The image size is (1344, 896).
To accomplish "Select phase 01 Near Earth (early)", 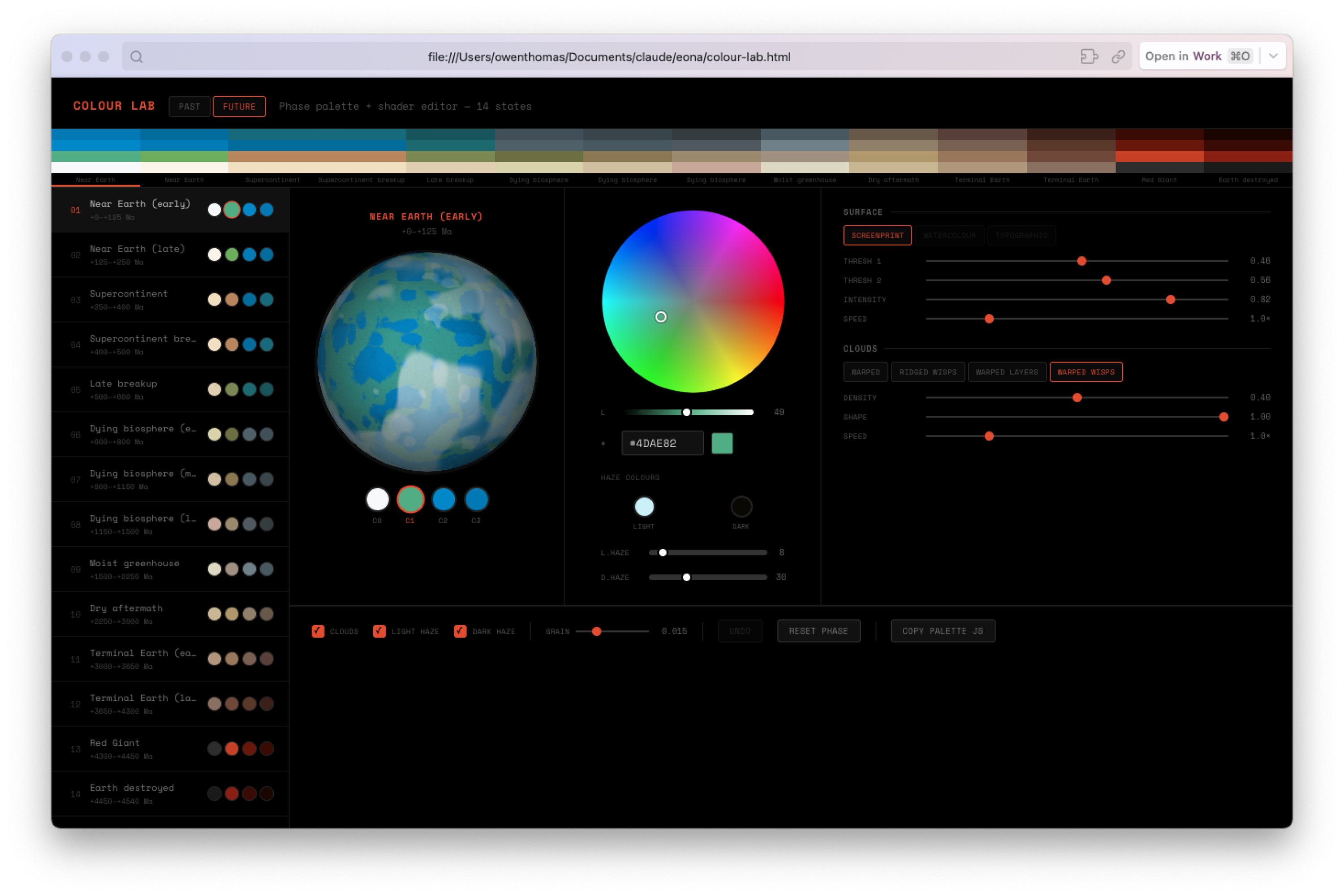I will pyautogui.click(x=170, y=210).
